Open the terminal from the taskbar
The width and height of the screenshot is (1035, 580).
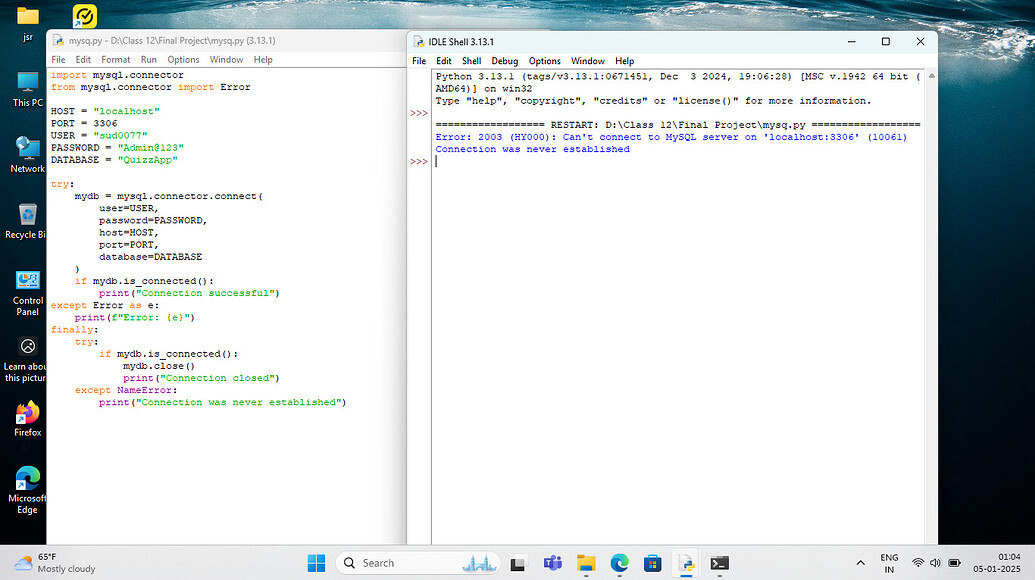(x=719, y=563)
